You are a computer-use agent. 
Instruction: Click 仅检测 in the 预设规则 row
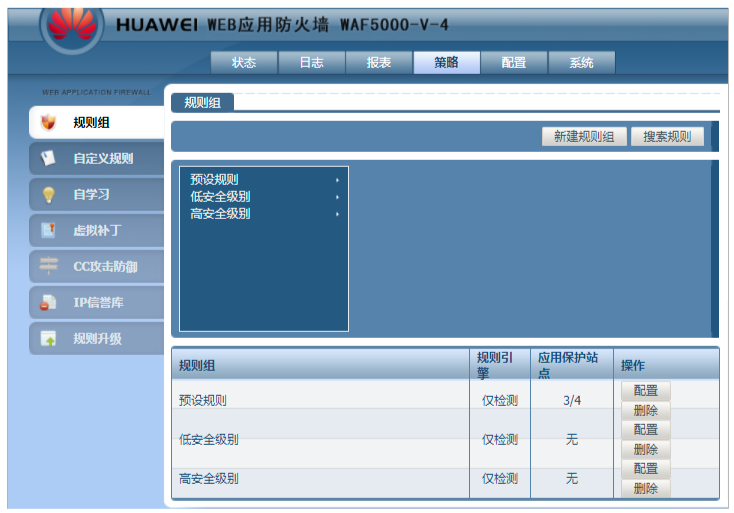500,400
